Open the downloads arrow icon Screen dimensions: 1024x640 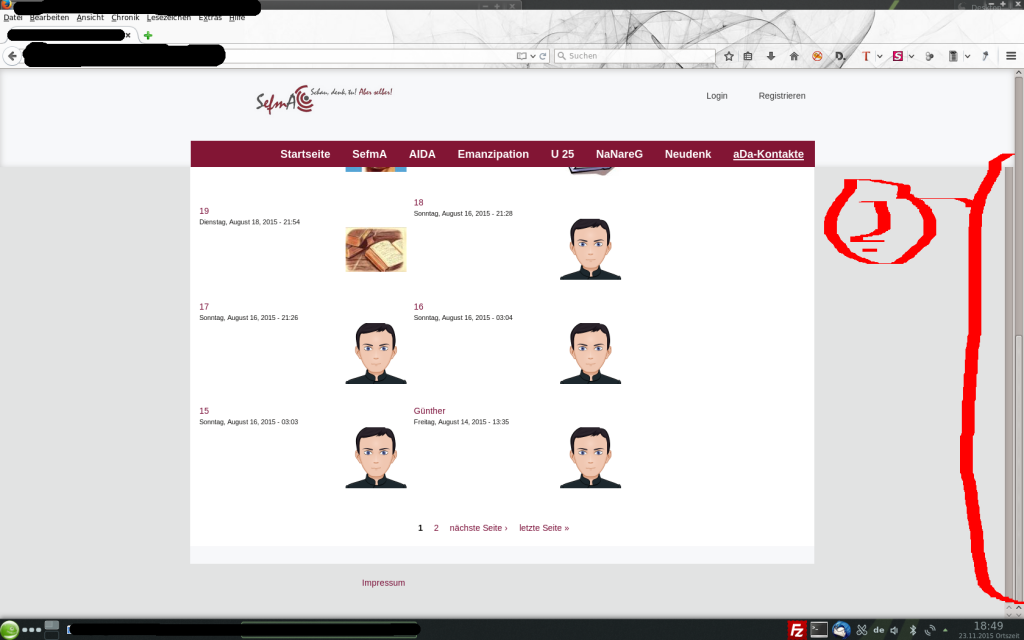(771, 56)
